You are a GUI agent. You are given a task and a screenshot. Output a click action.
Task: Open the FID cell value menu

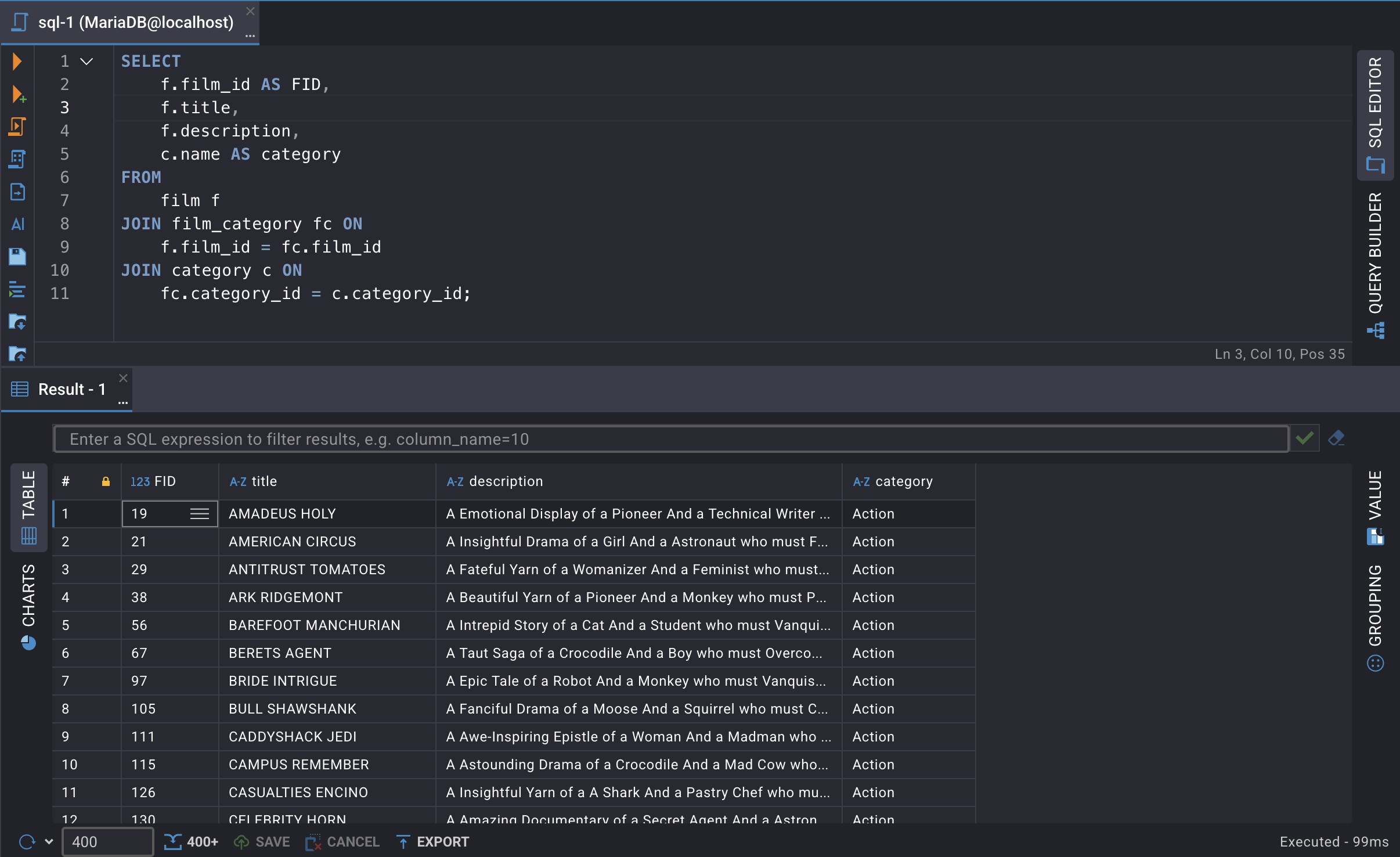199,514
